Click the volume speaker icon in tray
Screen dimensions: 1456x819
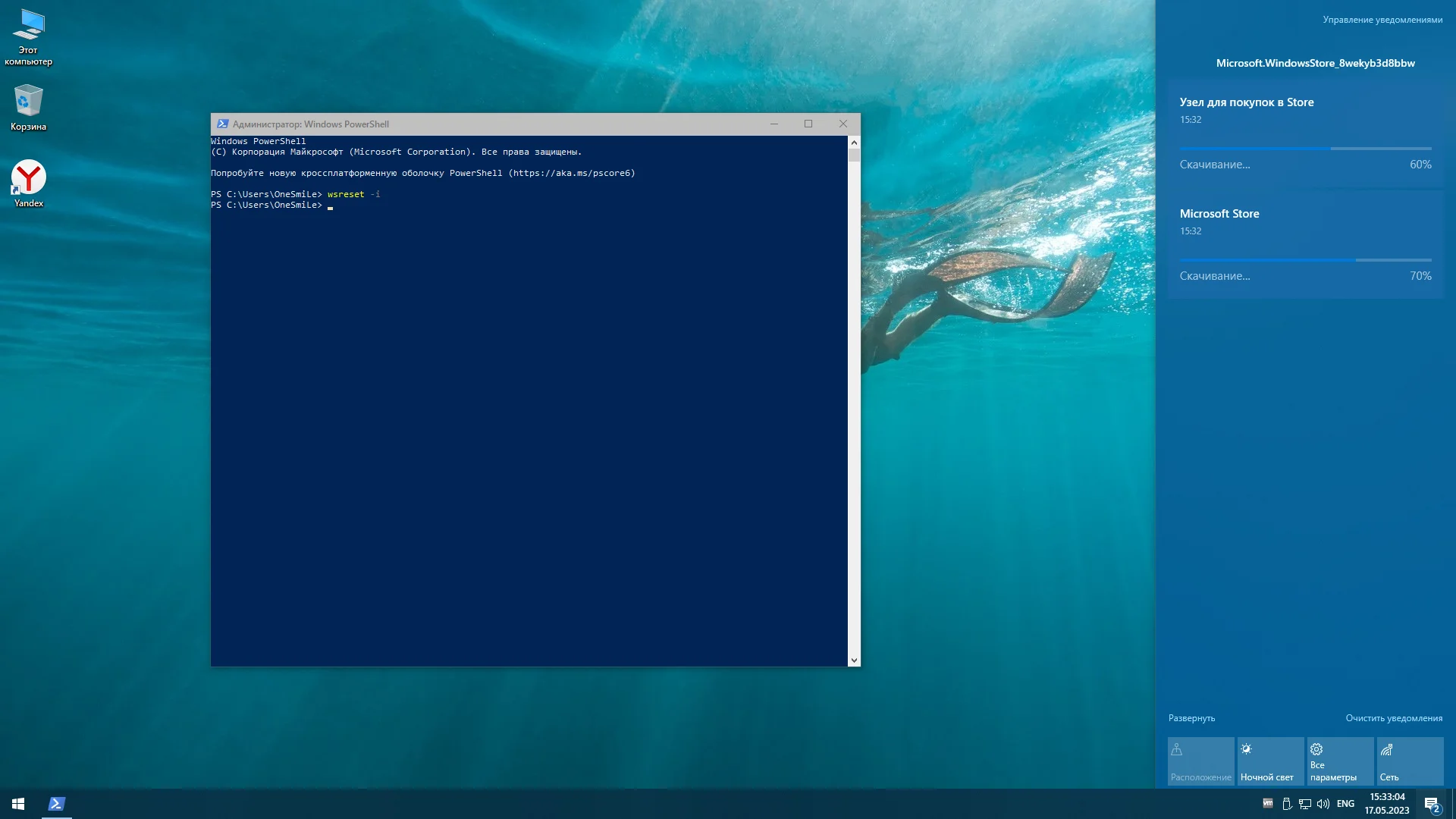(1323, 804)
